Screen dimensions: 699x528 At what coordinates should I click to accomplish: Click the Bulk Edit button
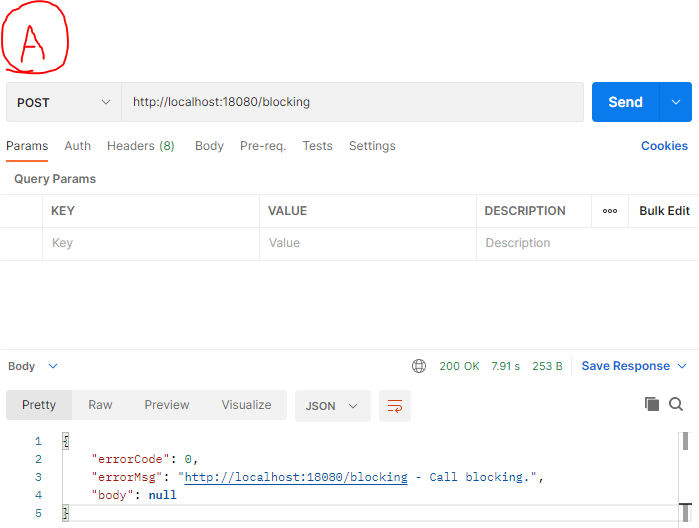click(664, 210)
